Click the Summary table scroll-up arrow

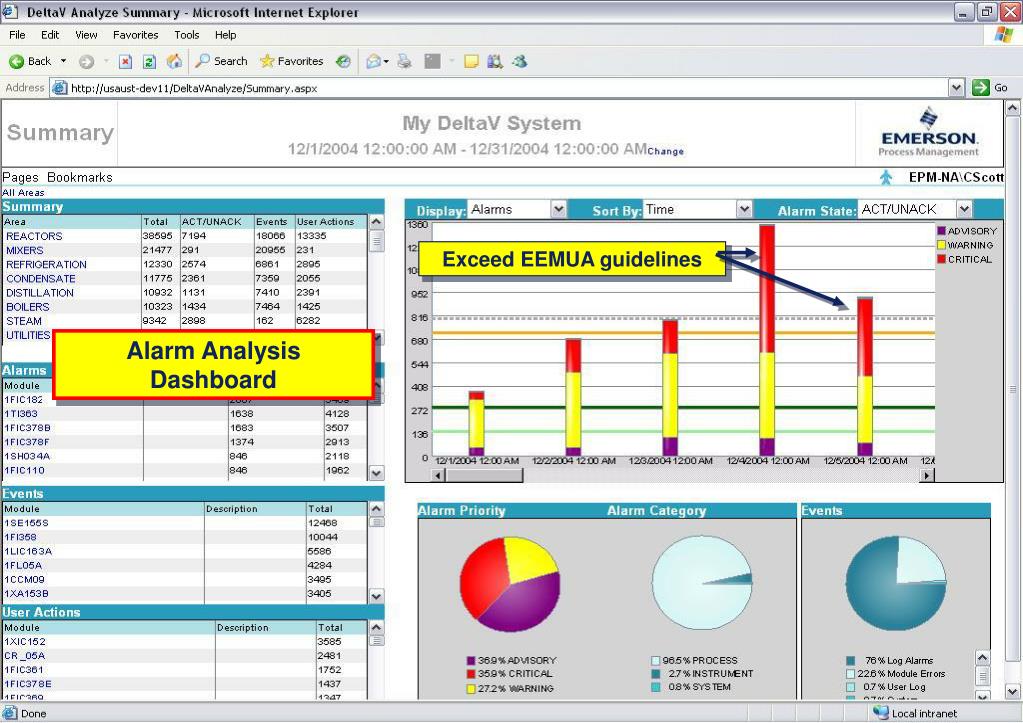(376, 222)
